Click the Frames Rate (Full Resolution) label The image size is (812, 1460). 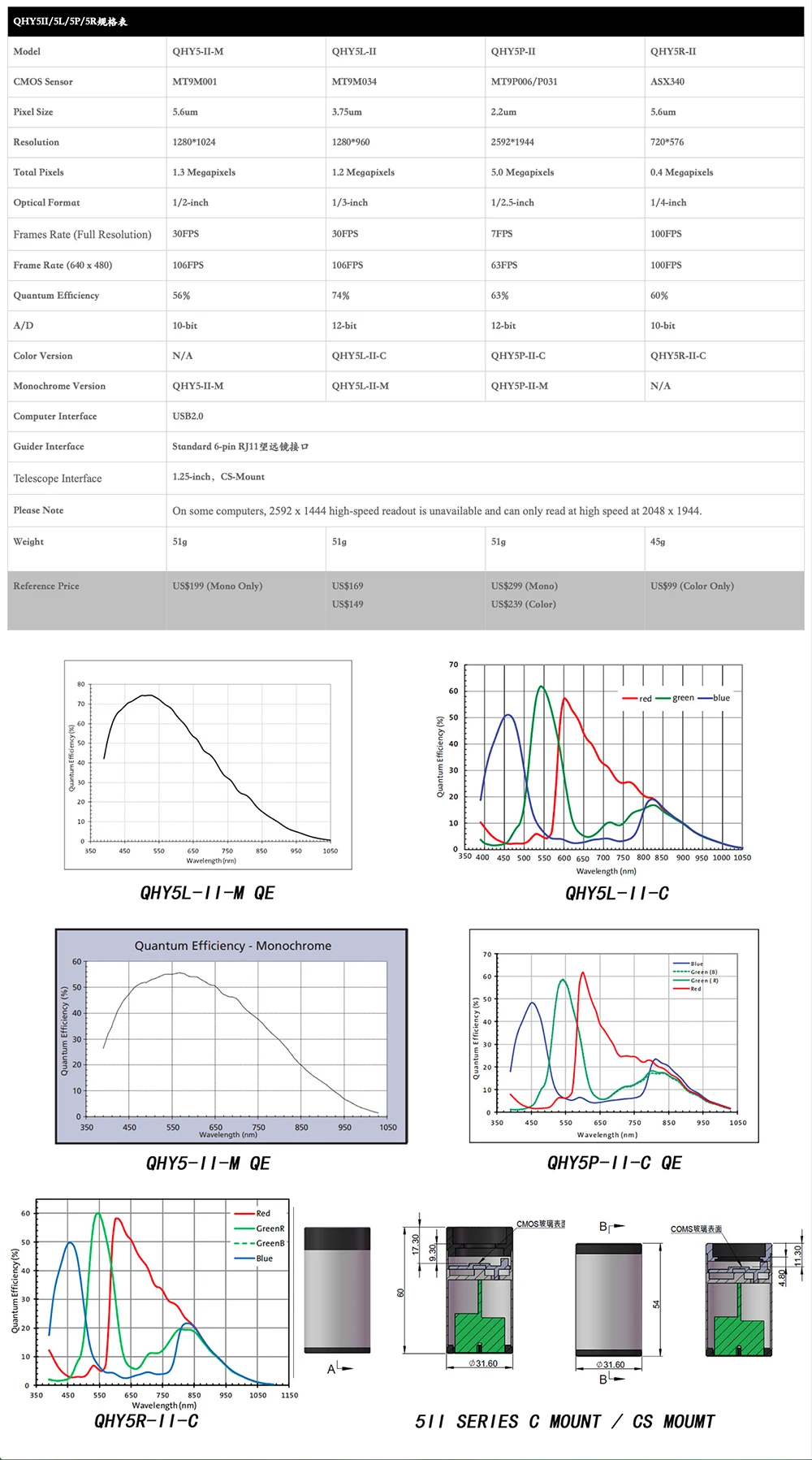[x=82, y=235]
